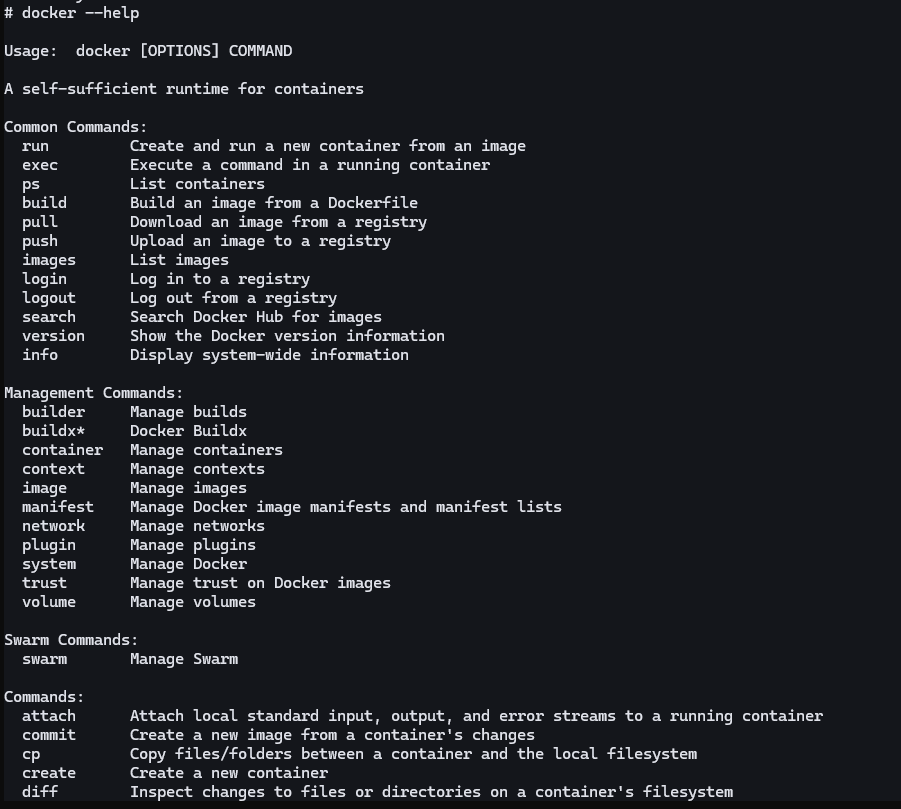Click the 'container' management command
The width and height of the screenshot is (901, 809).
pyautogui.click(x=62, y=450)
